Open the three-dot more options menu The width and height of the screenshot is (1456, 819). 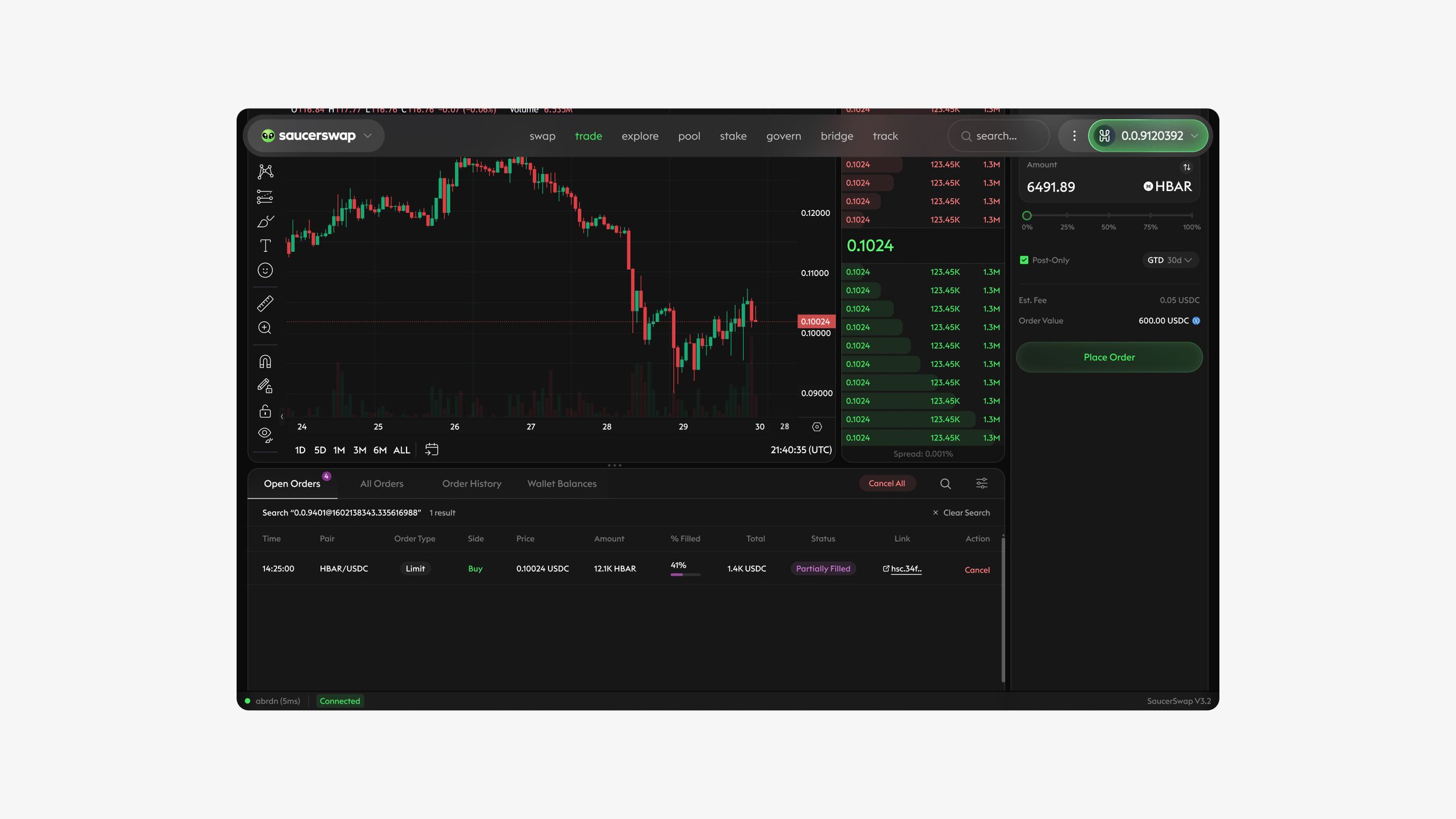coord(1074,136)
